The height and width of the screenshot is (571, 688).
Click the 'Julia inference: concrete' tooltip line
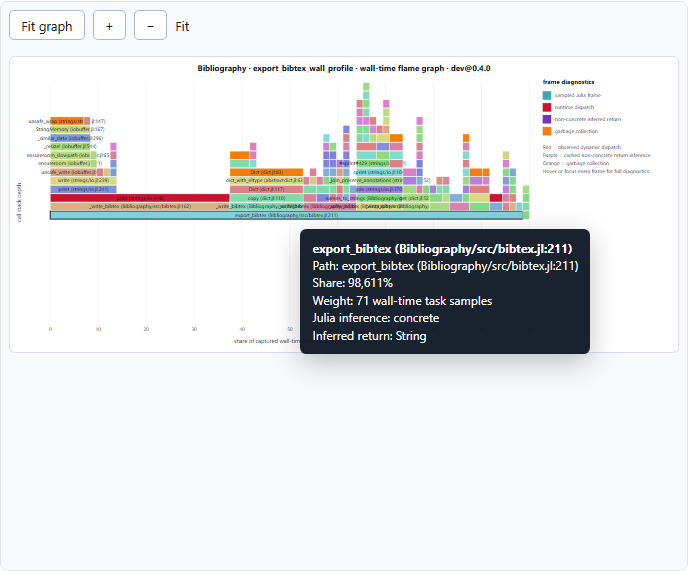[376, 318]
